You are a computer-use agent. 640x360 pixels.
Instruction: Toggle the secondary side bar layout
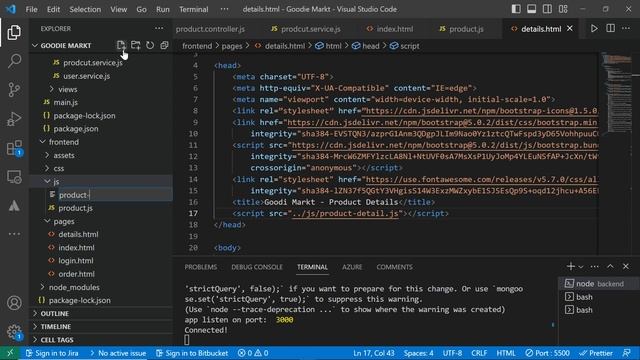click(x=547, y=9)
